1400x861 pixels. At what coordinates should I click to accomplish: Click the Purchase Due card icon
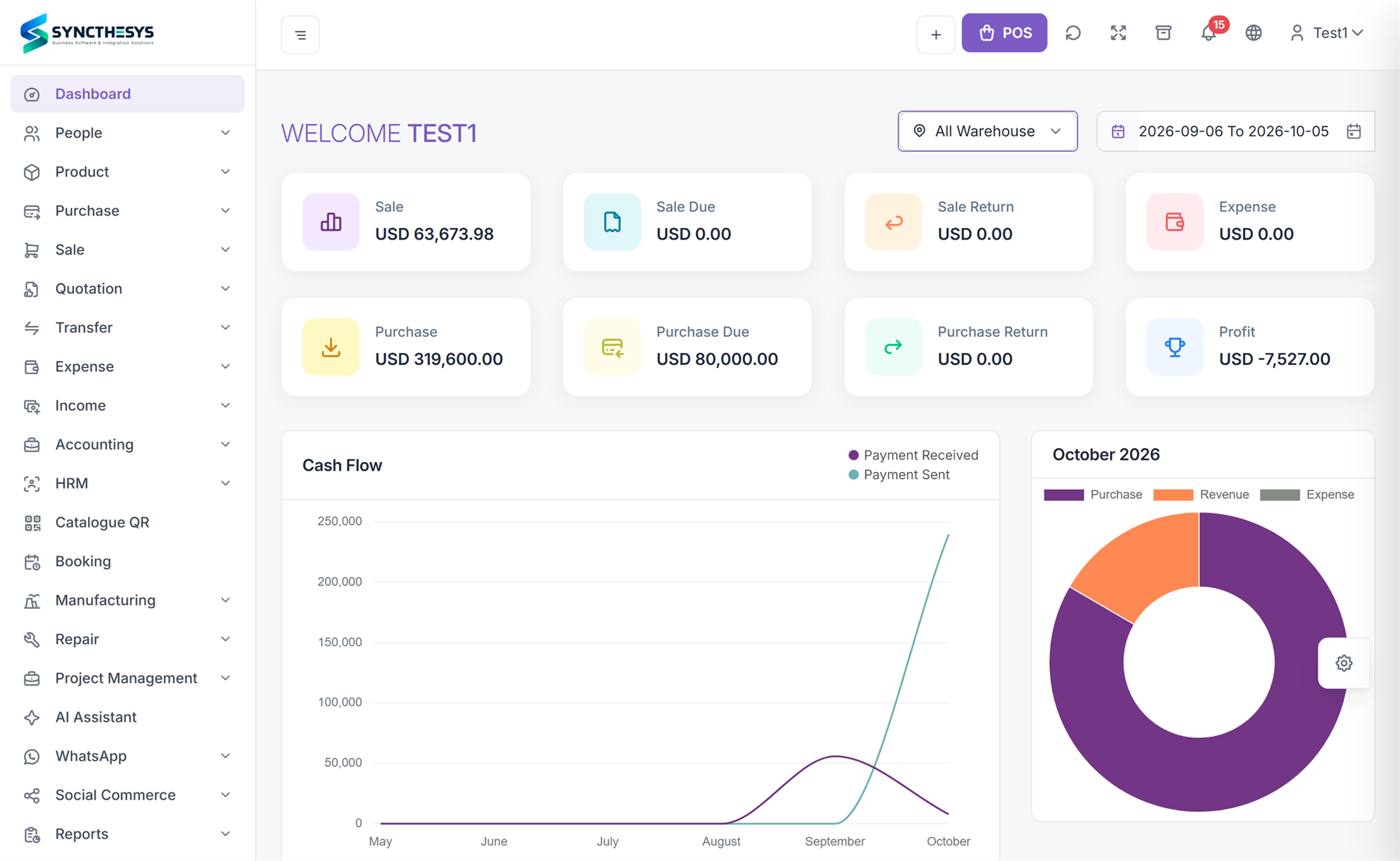pos(612,347)
